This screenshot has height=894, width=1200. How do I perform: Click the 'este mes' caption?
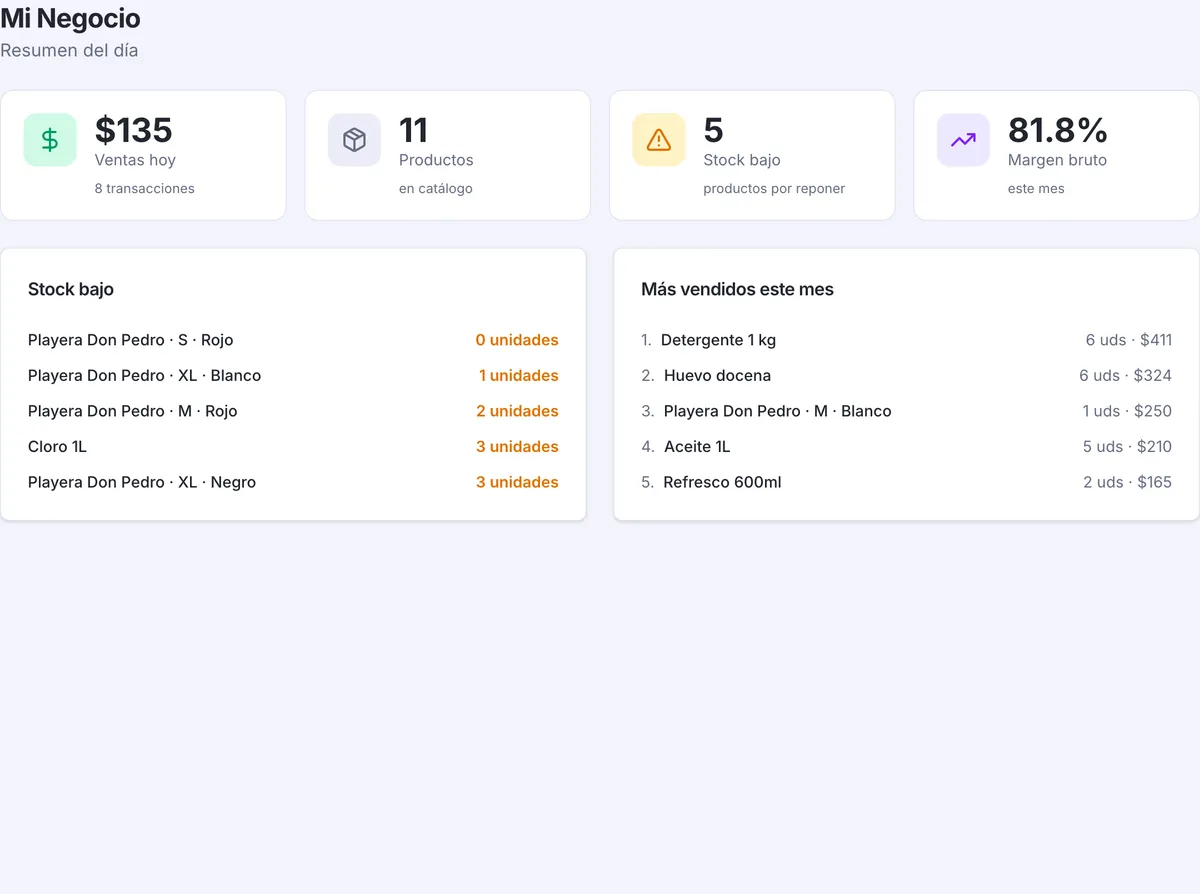coord(1036,188)
